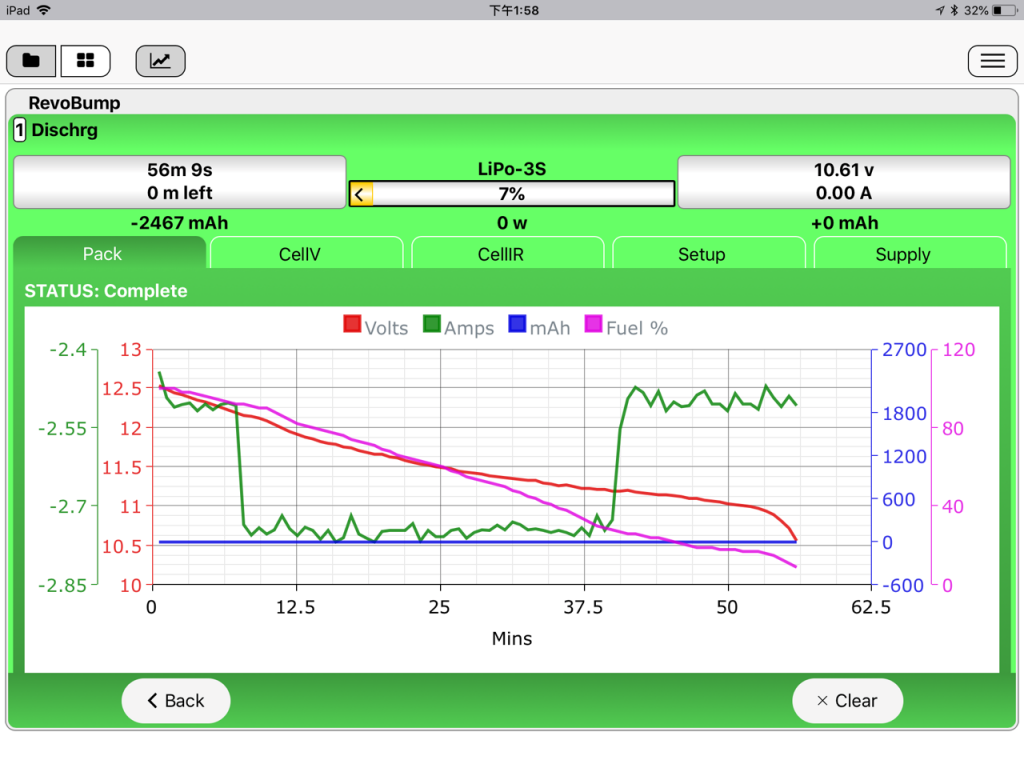Viewport: 1024px width, 768px height.
Task: Open the line chart graph icon
Action: click(x=160, y=61)
